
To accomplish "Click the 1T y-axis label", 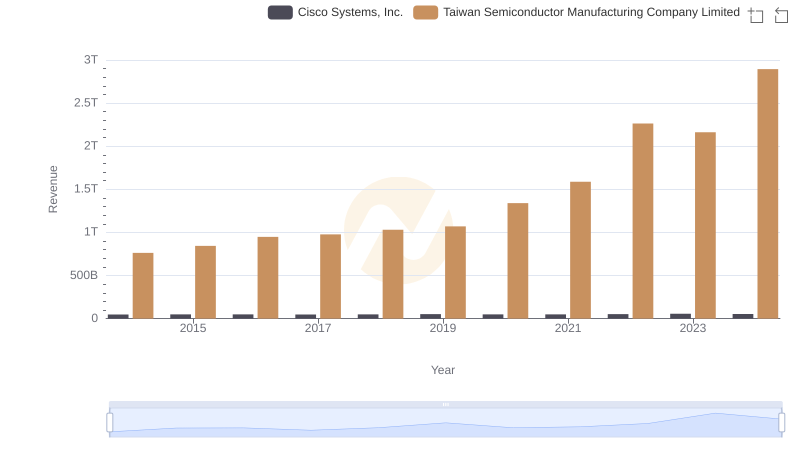I will [91, 232].
